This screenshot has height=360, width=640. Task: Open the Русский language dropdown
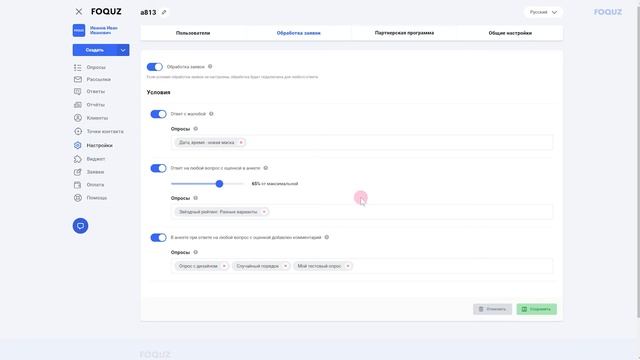pyautogui.click(x=543, y=12)
